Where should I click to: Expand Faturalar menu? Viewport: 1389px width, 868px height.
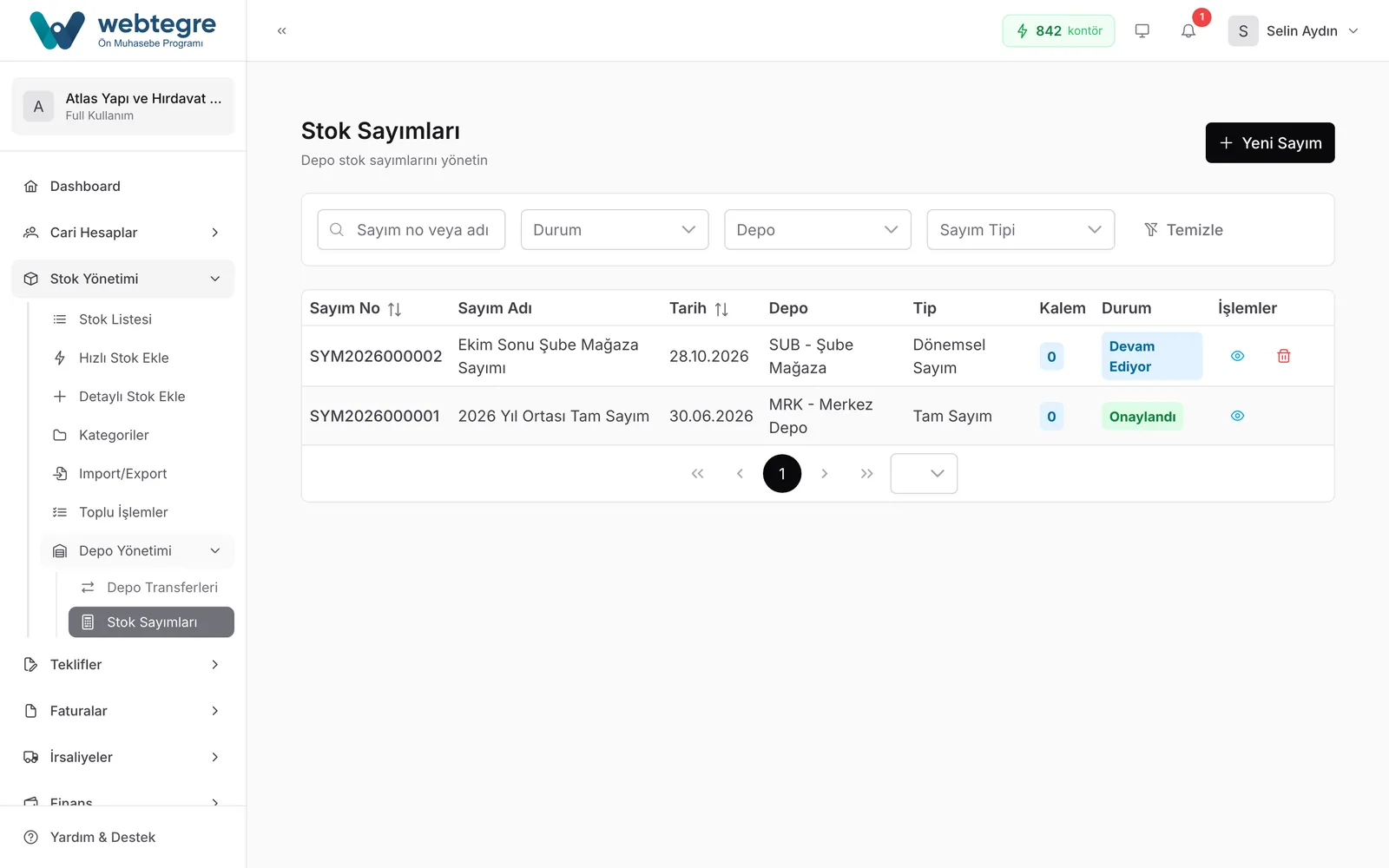[x=122, y=711]
